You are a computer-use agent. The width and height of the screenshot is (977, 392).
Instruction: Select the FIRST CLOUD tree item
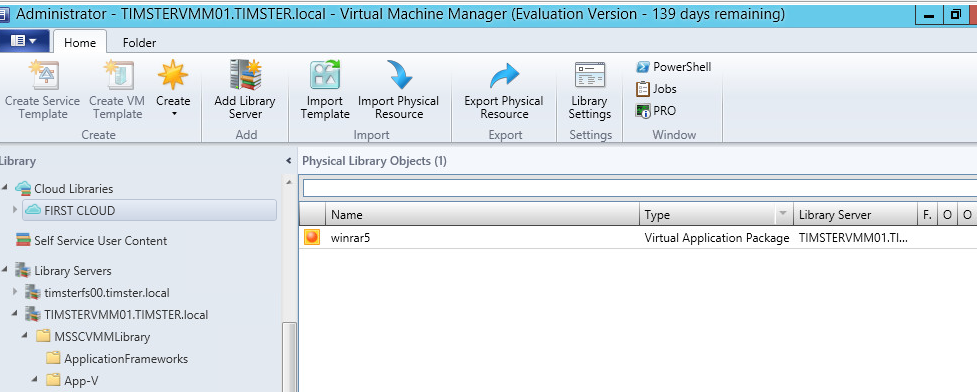pos(149,211)
